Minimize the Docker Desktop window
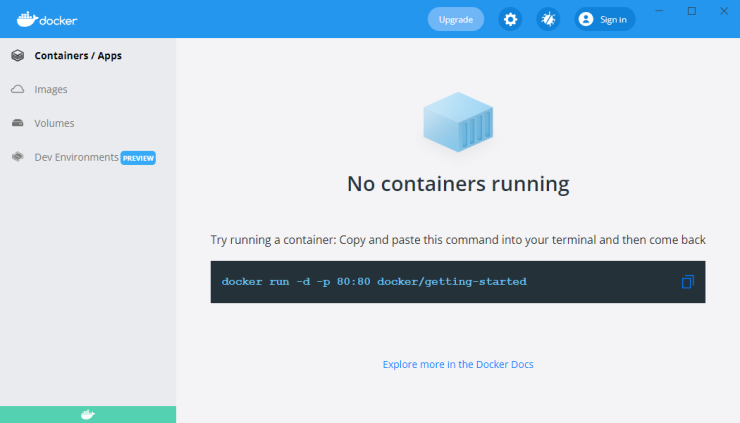This screenshot has width=740, height=423. [x=659, y=11]
